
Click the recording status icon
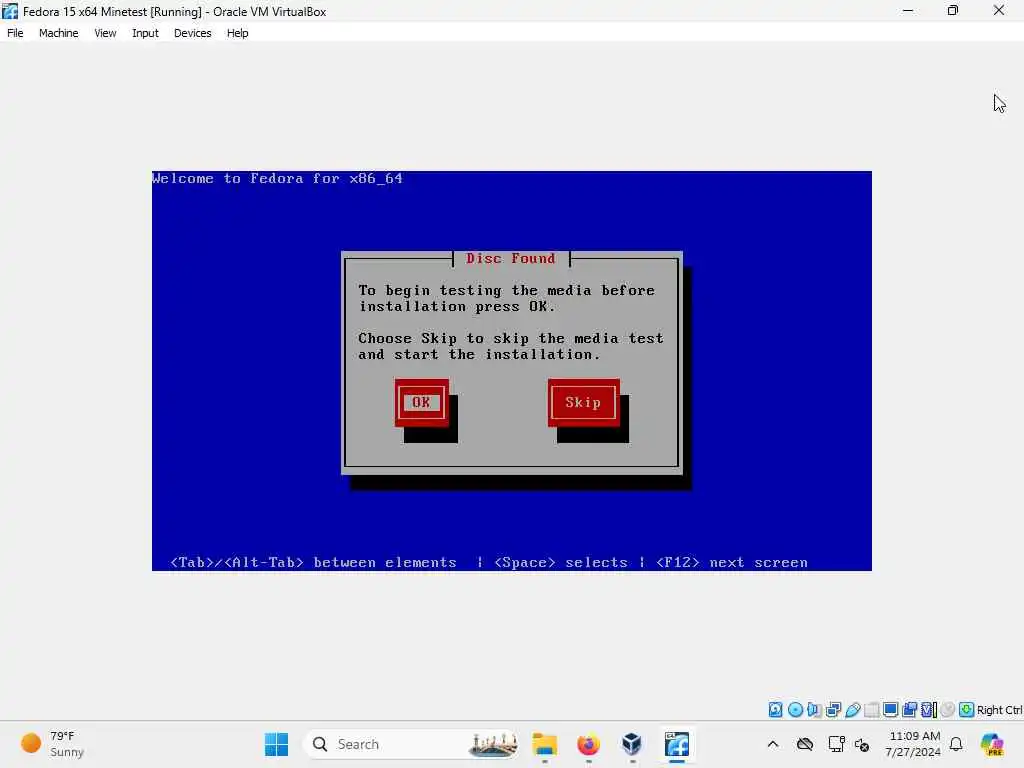click(909, 710)
